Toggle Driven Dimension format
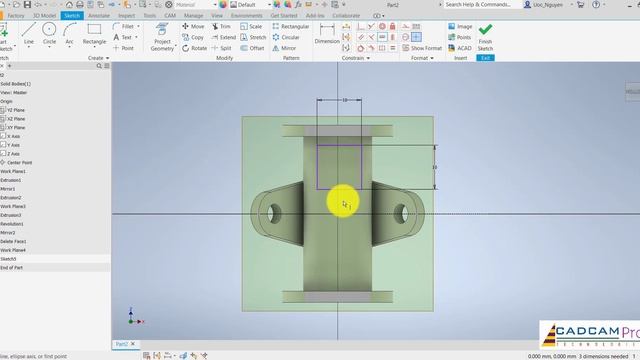The height and width of the screenshot is (360, 640). coord(416,27)
